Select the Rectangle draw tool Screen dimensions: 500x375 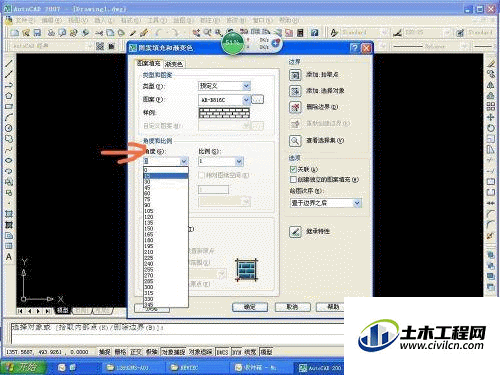pyautogui.click(x=9, y=107)
